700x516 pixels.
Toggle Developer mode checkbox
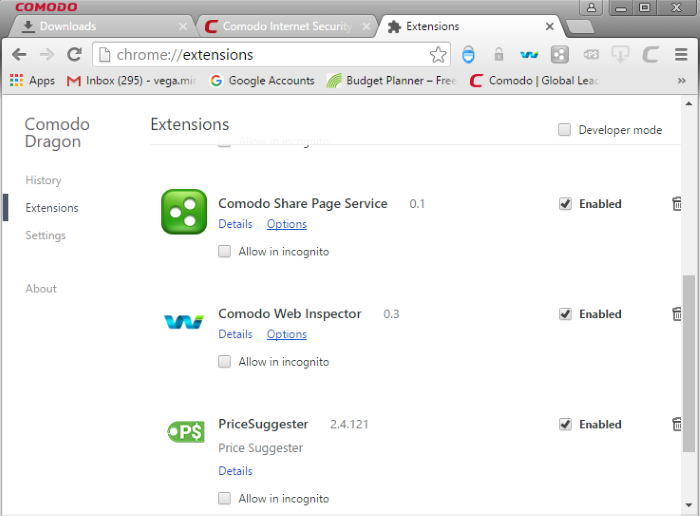(x=564, y=130)
